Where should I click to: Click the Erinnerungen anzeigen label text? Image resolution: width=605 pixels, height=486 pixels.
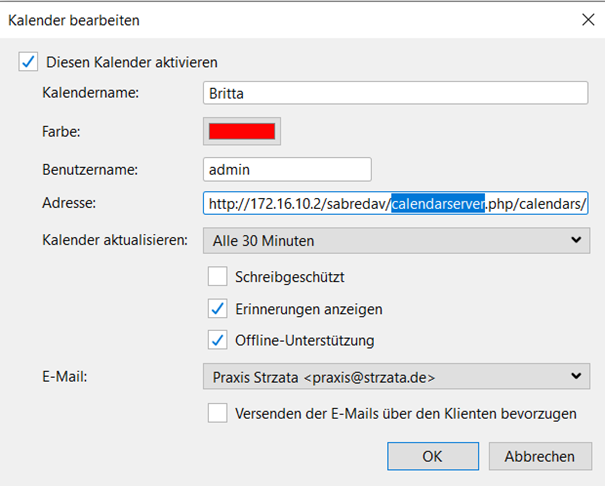point(308,309)
